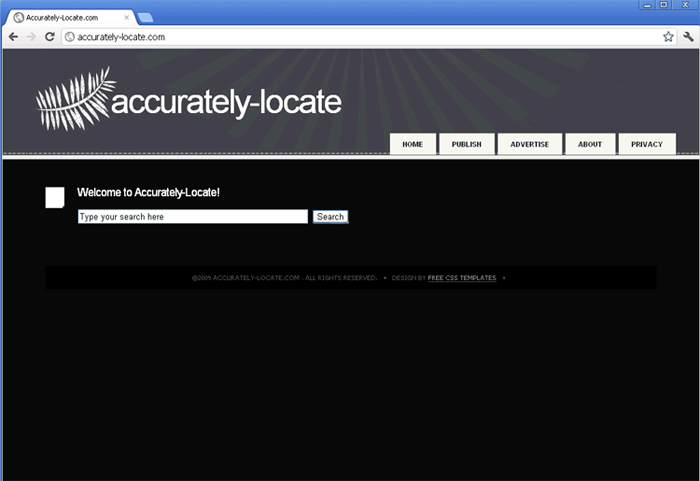Click the palm leaf logo image
This screenshot has width=700, height=481.
[x=75, y=99]
